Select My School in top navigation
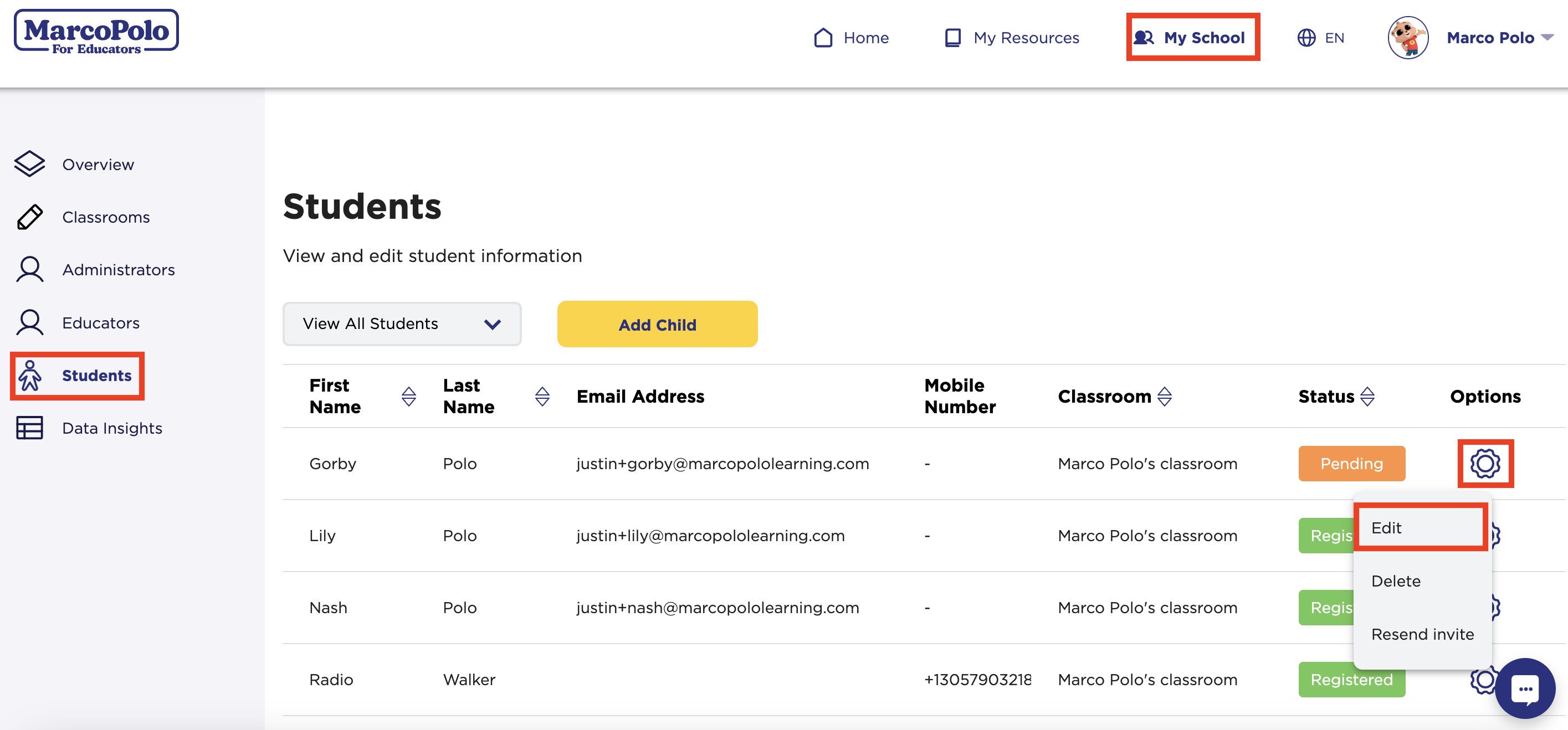The image size is (1568, 730). tap(1204, 38)
